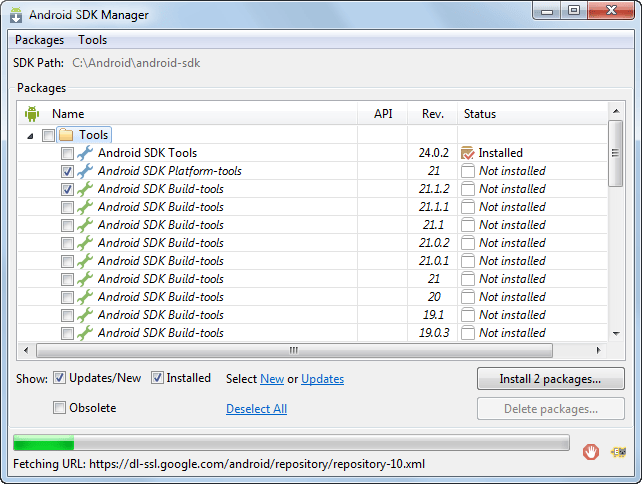Uncheck Android SDK Build-tools 21.1.2 checkbox

67,189
